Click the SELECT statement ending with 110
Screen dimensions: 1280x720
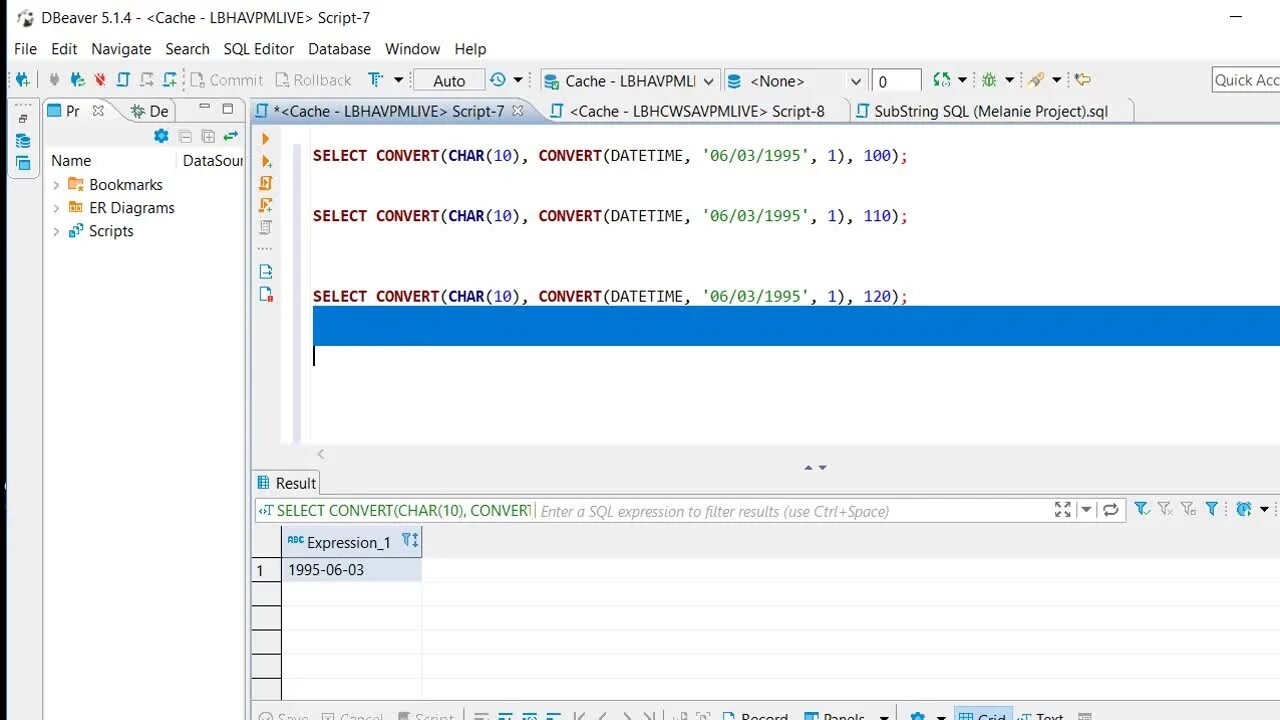pos(610,215)
